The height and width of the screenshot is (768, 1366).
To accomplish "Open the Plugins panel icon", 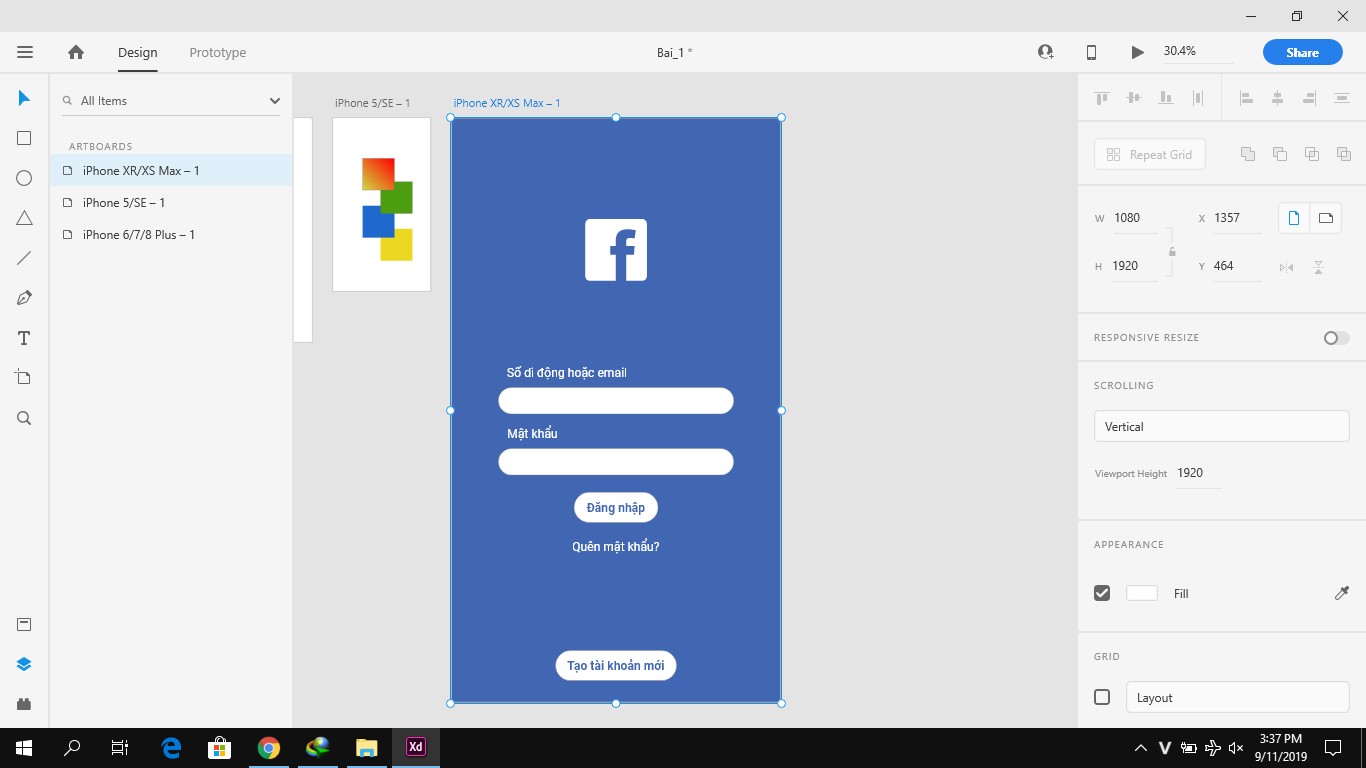I will click(x=24, y=704).
